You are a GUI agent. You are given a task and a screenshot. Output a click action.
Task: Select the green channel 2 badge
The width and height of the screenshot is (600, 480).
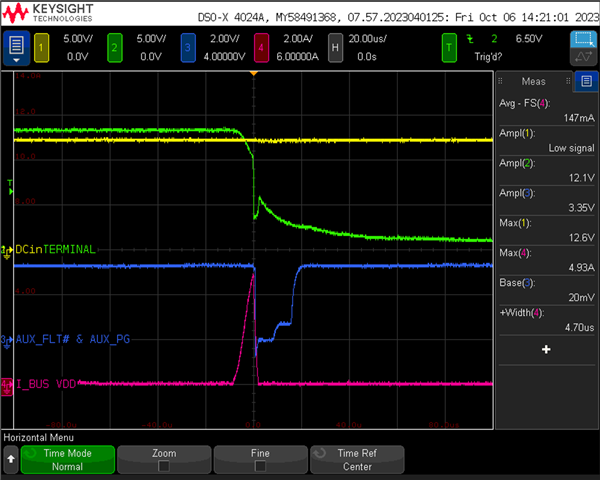click(x=114, y=48)
